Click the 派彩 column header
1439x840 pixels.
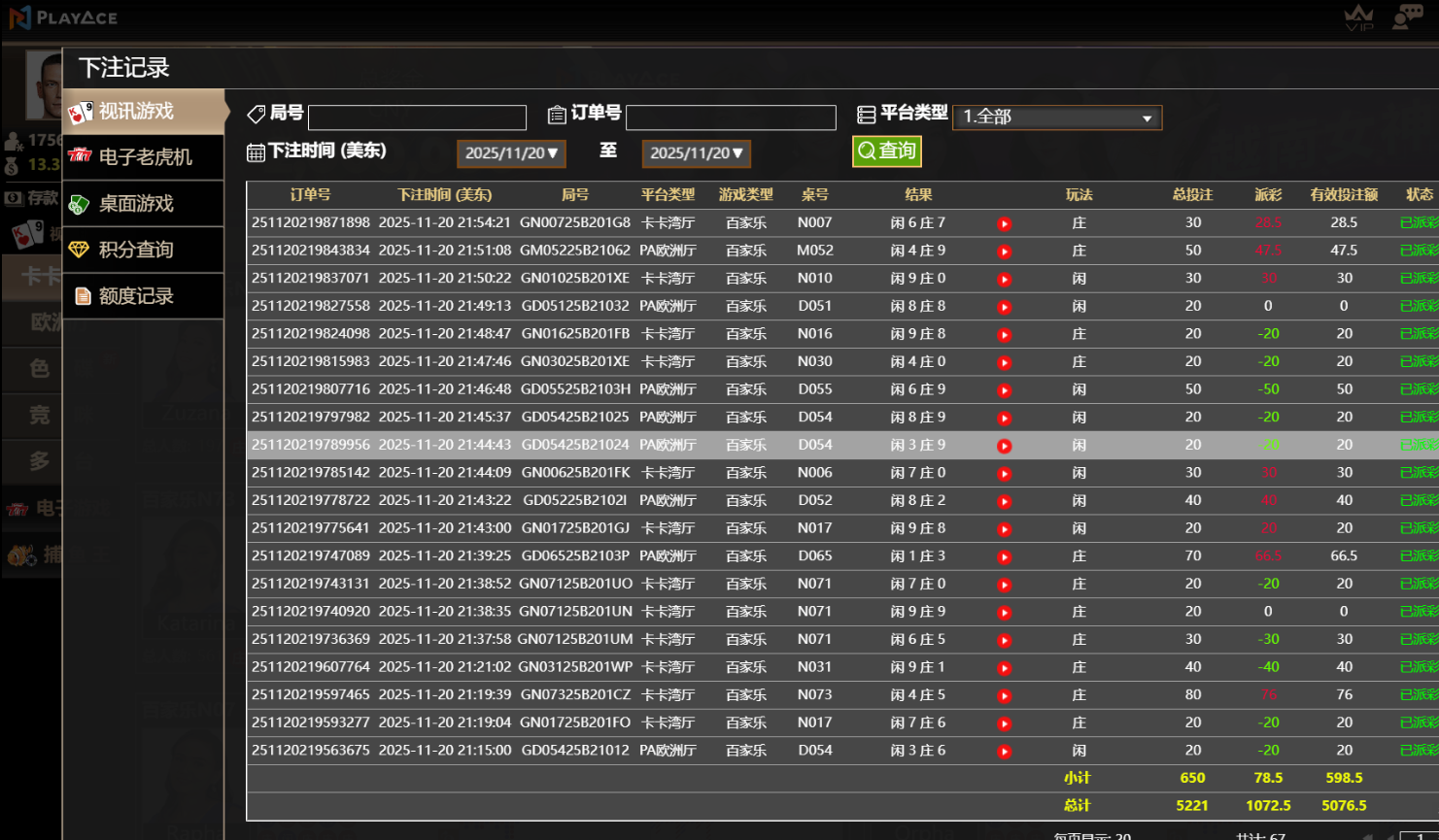1267,195
